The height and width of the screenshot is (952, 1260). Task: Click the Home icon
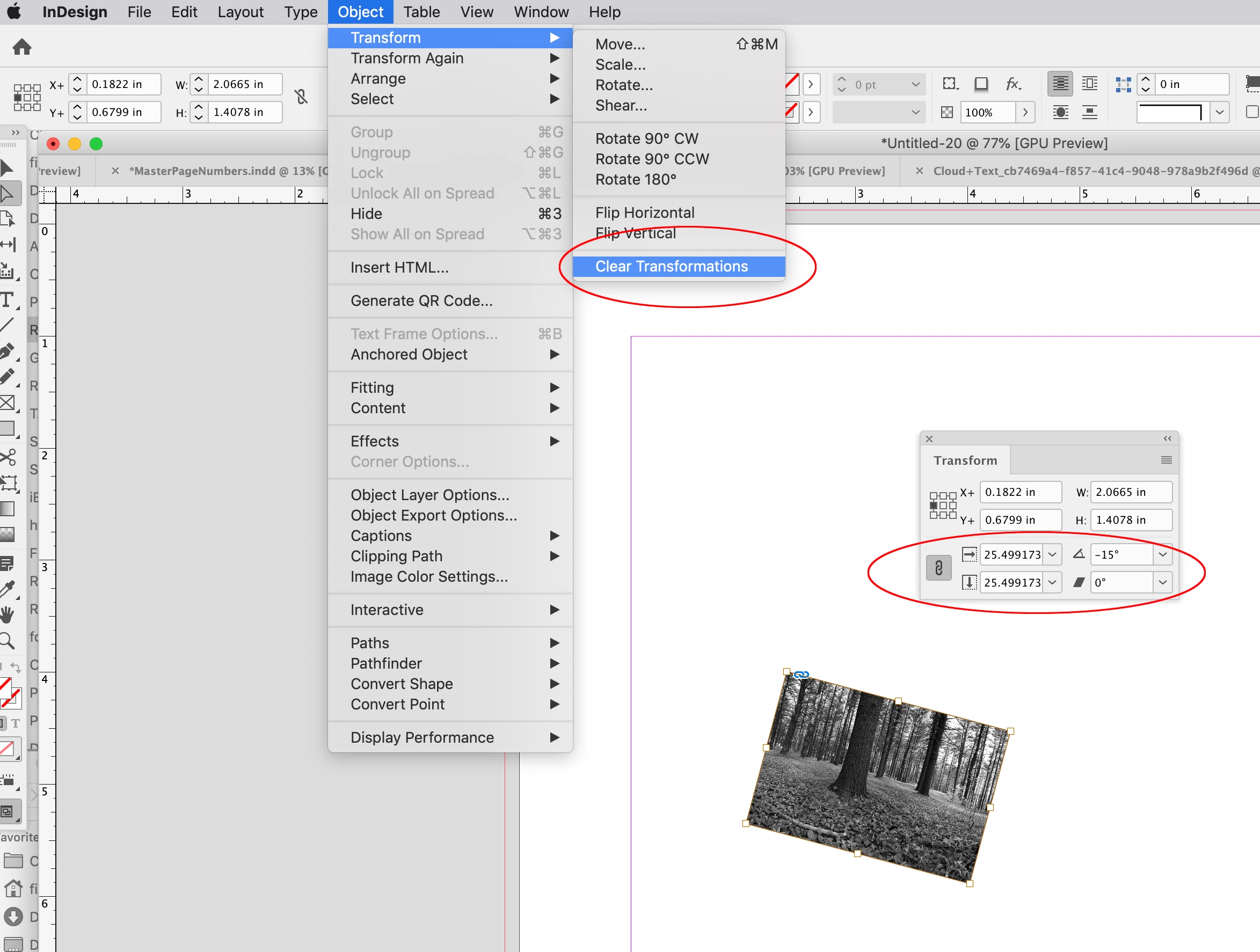coord(21,47)
